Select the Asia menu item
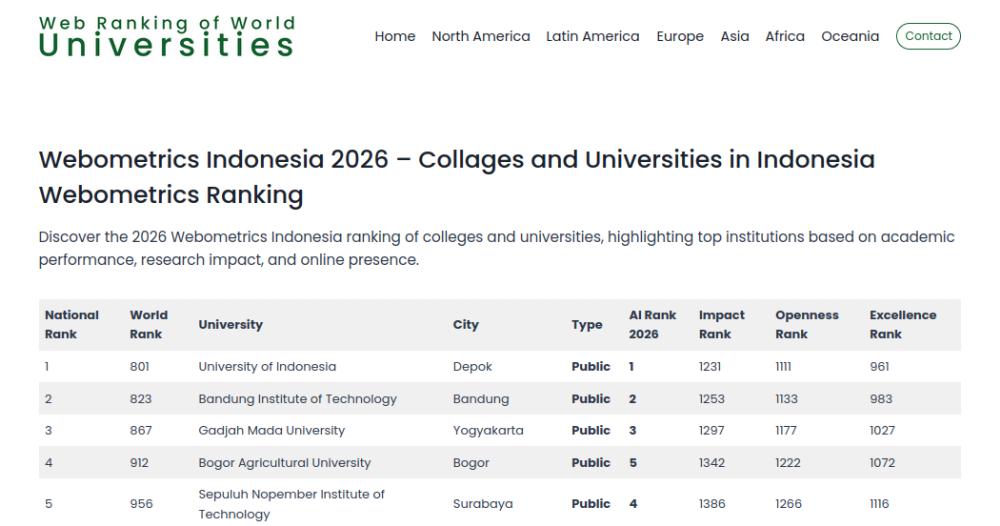1000x526 pixels. tap(735, 36)
